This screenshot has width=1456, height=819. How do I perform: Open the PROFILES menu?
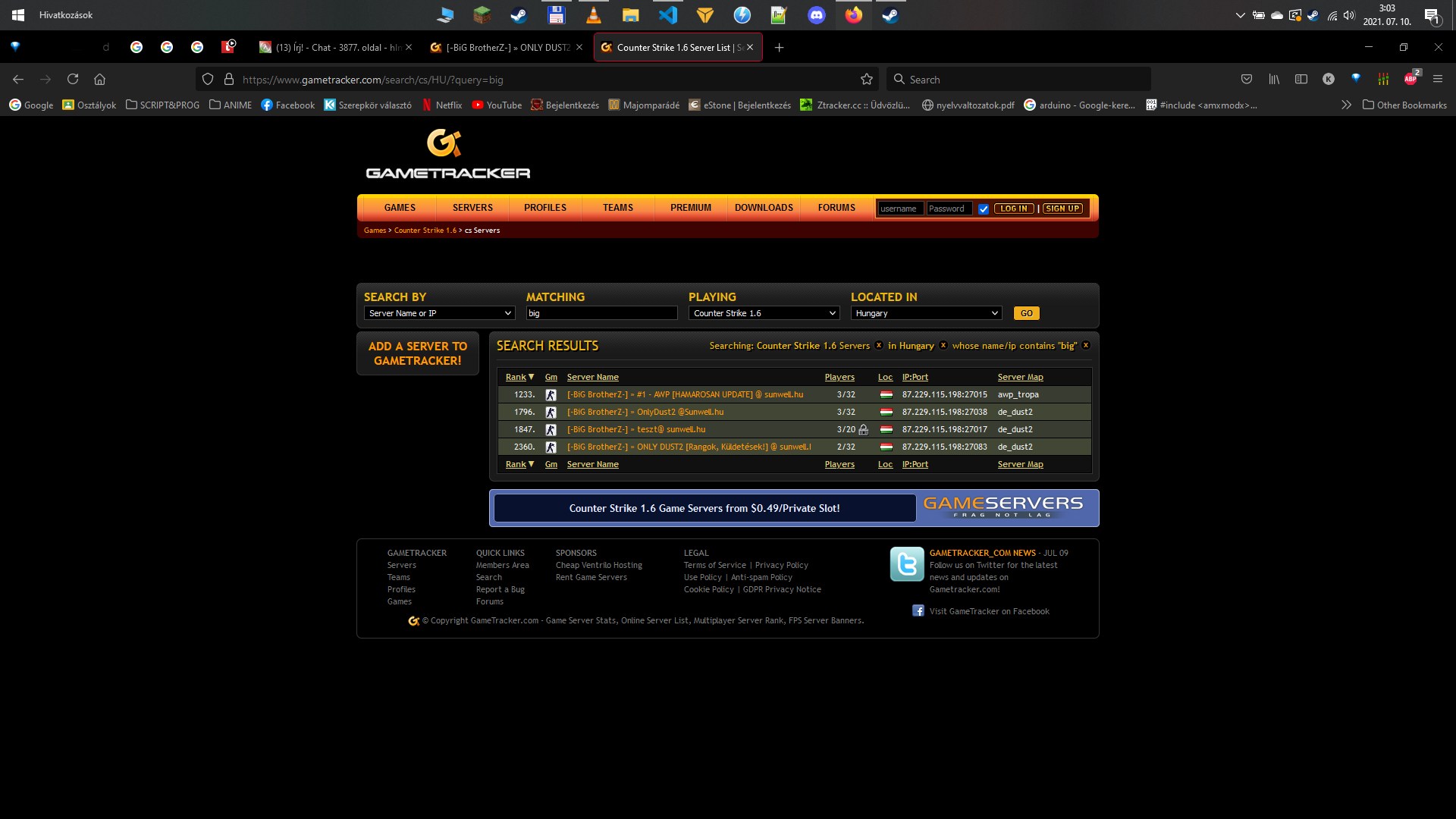545,208
